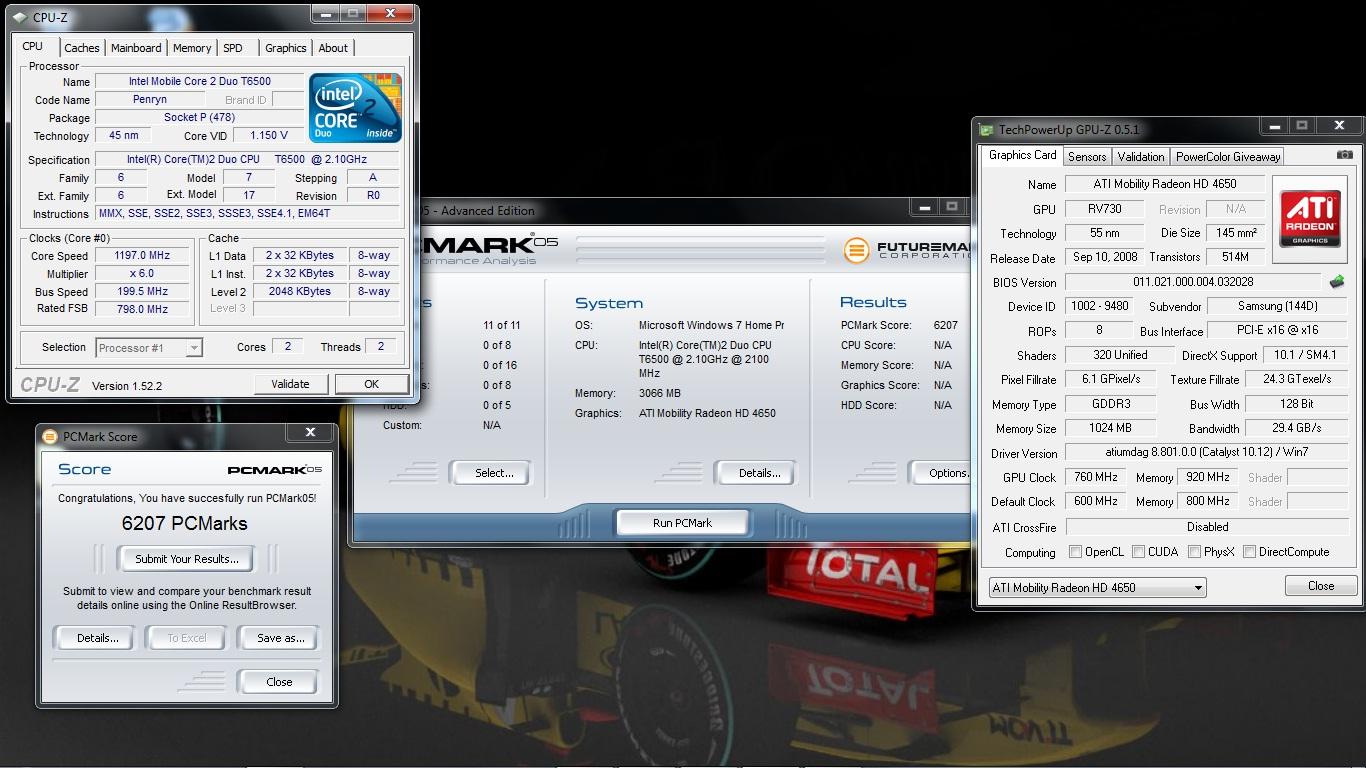
Task: Minimize the CPU-Z window
Action: pyautogui.click(x=326, y=14)
